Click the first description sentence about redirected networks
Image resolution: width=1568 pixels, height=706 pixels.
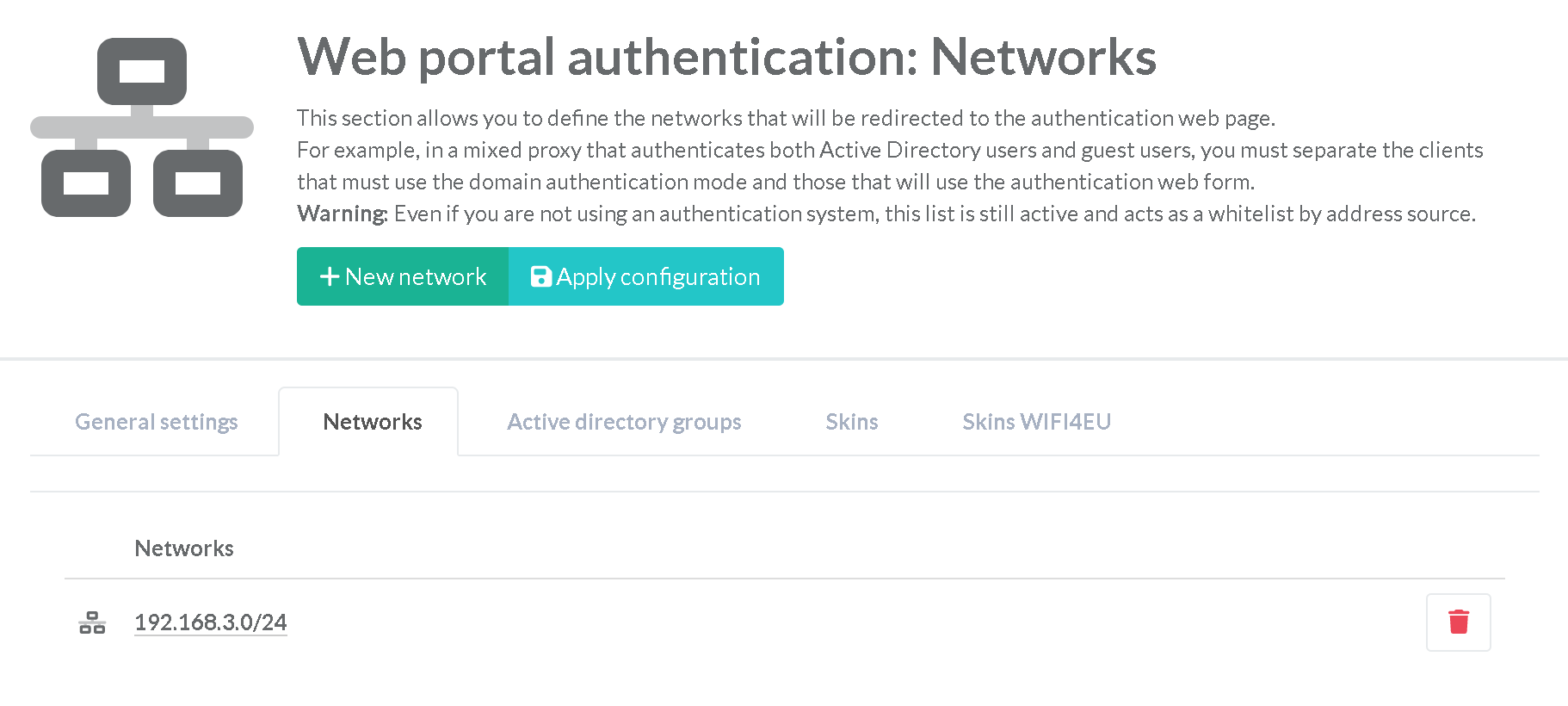pyautogui.click(x=785, y=118)
